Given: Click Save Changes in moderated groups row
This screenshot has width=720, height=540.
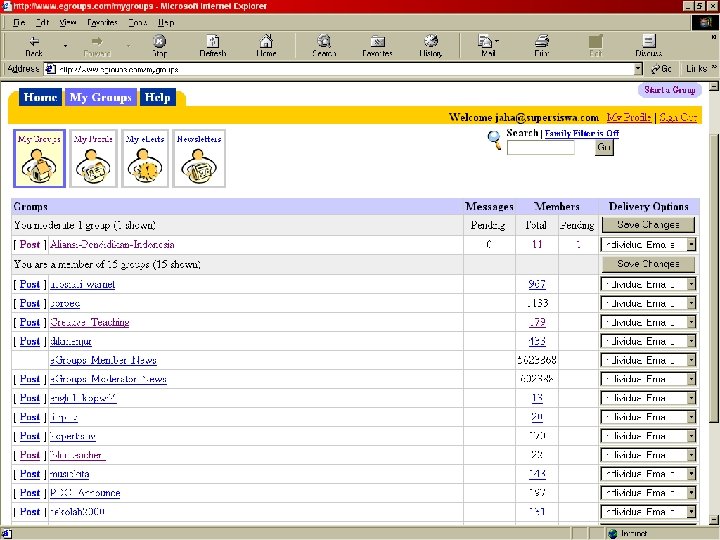Looking at the screenshot, I should tap(648, 225).
